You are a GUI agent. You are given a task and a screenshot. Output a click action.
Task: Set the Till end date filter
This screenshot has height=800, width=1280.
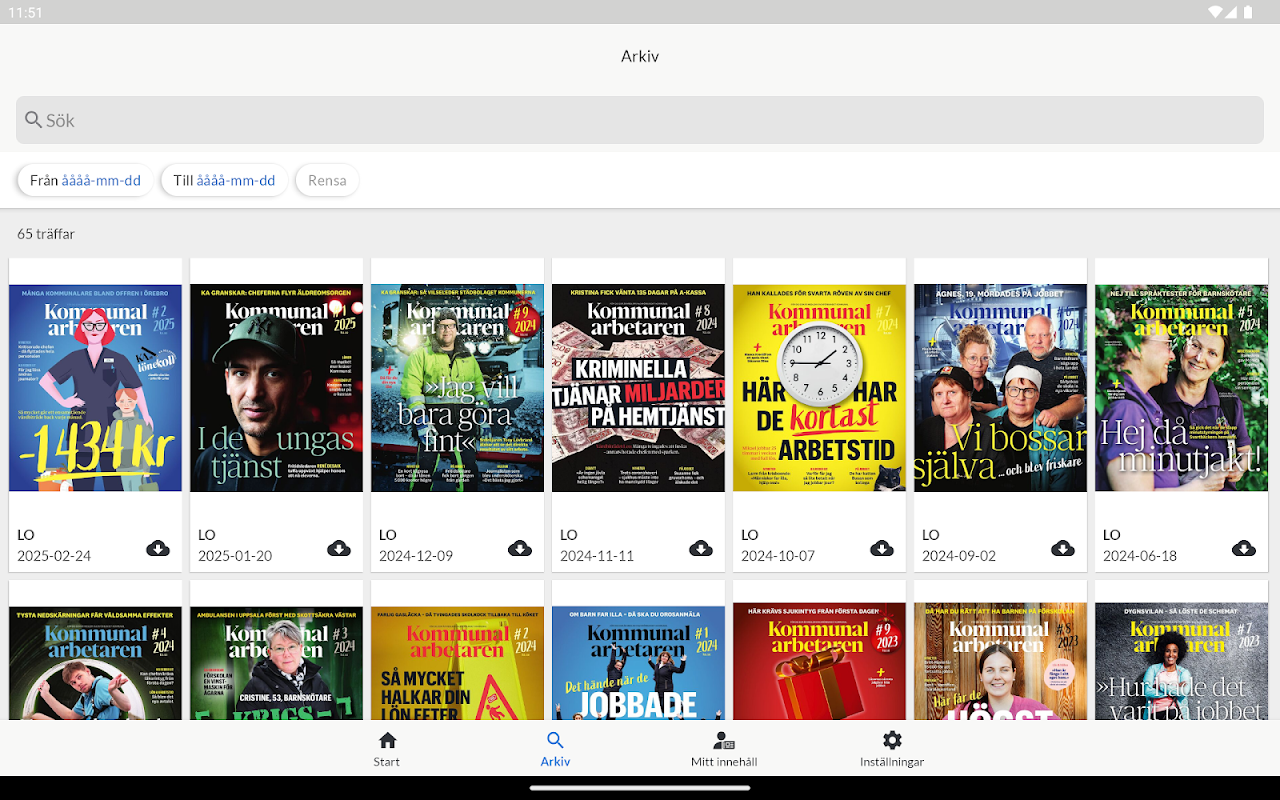(x=224, y=180)
